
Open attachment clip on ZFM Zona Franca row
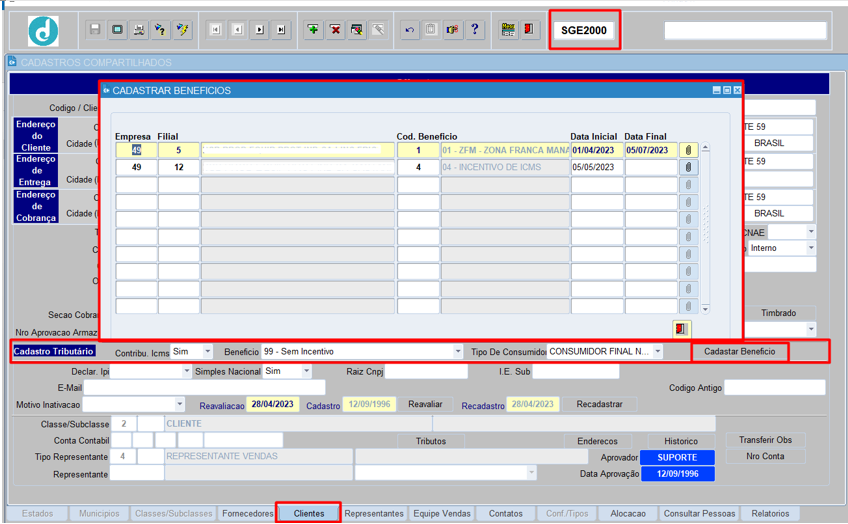pyautogui.click(x=688, y=150)
